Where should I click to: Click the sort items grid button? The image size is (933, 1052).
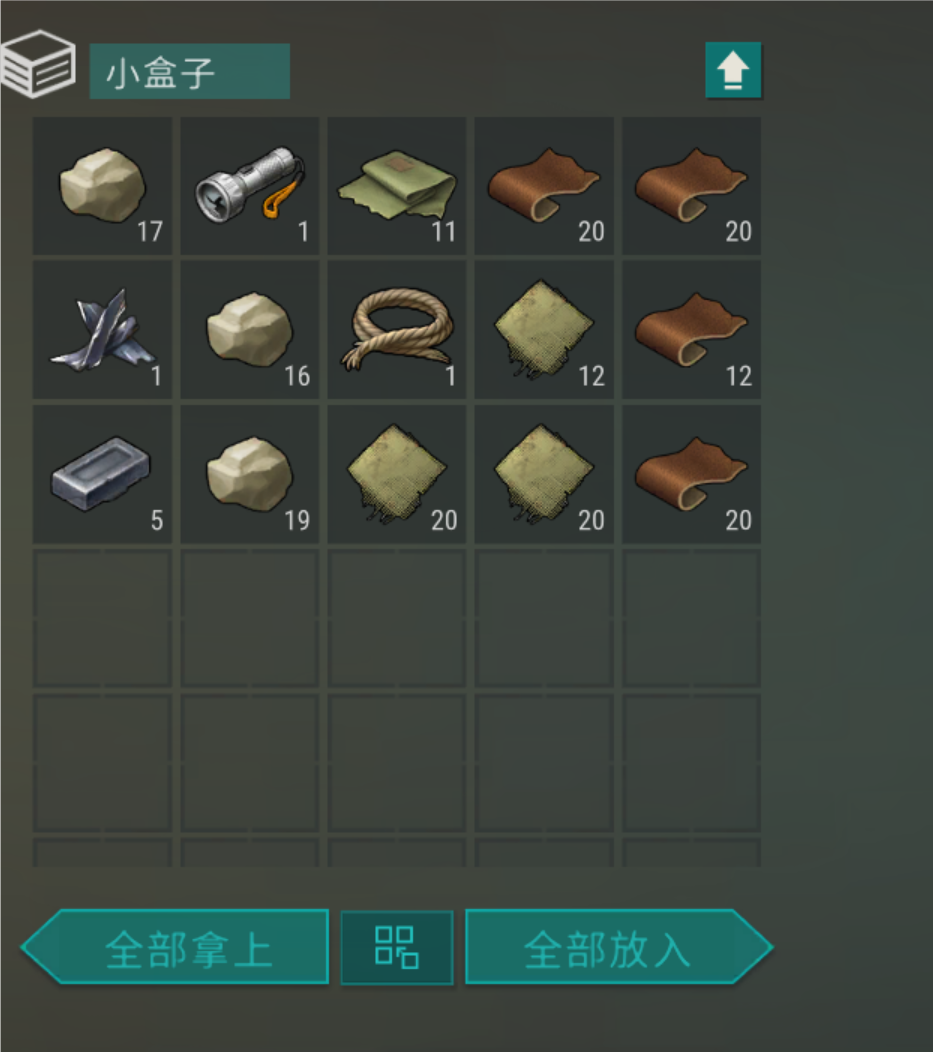tap(396, 947)
